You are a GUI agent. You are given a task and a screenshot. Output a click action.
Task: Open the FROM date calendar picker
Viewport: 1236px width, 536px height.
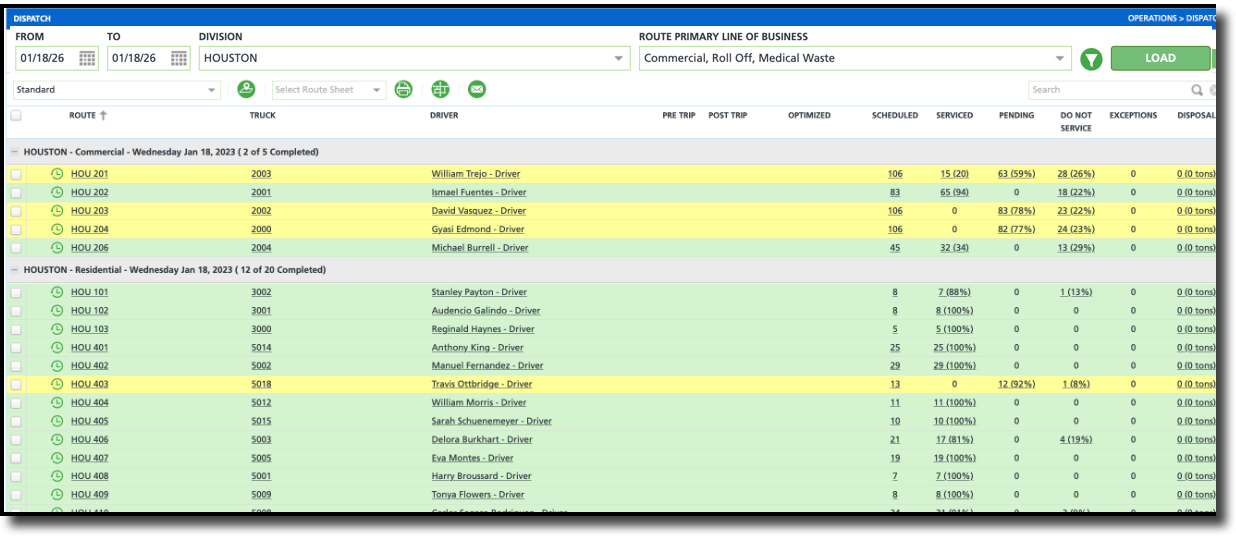(x=87, y=58)
